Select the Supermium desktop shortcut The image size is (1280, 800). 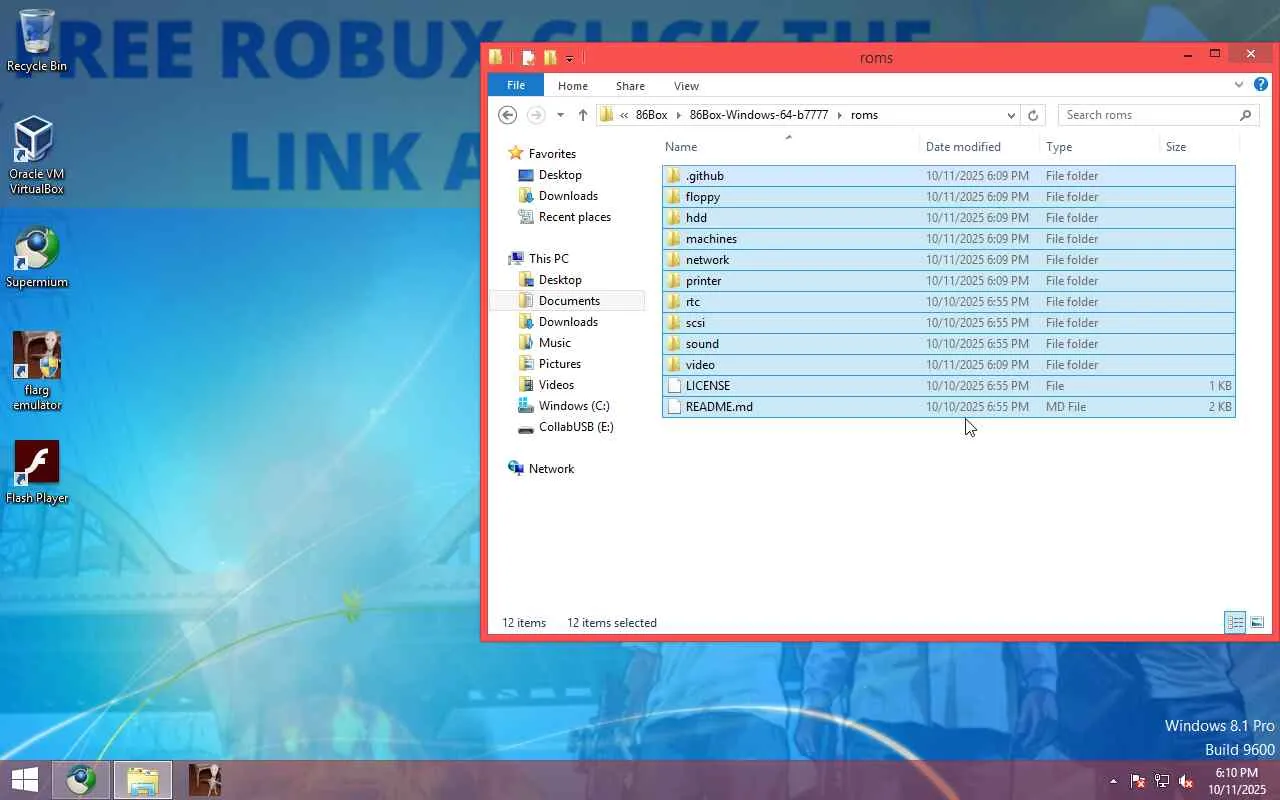pyautogui.click(x=37, y=258)
